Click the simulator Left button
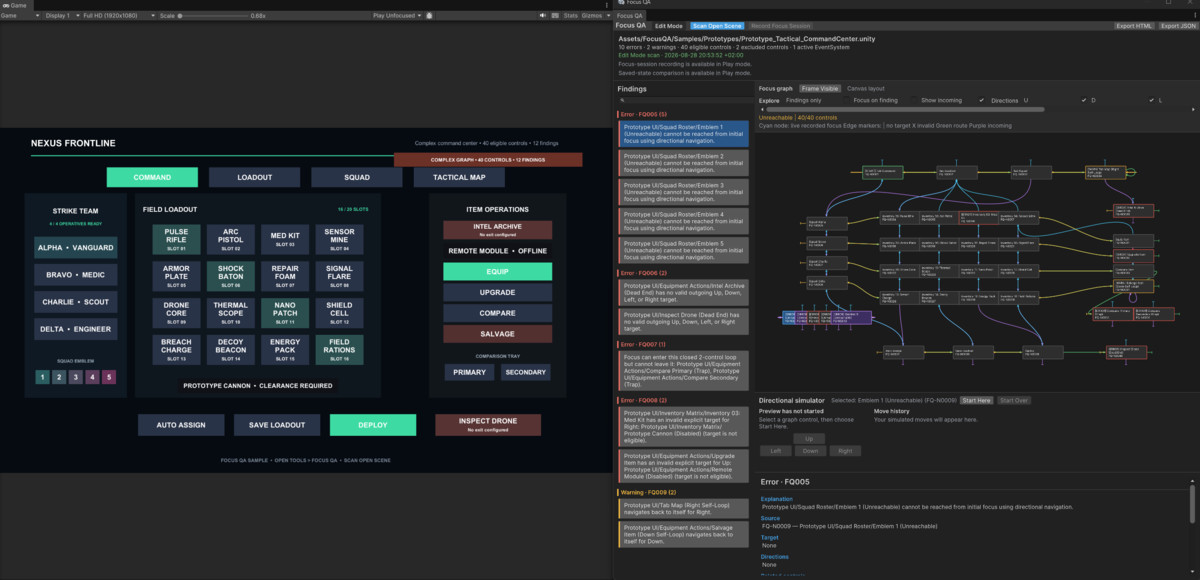 tap(775, 451)
